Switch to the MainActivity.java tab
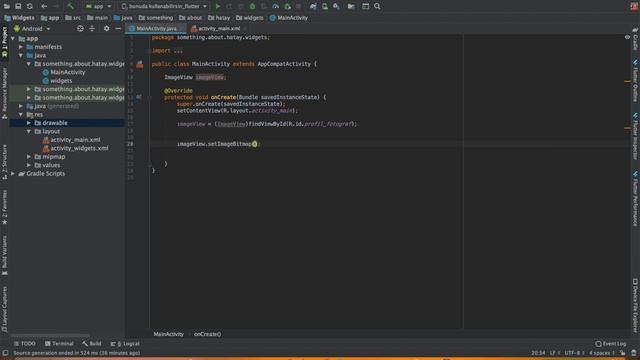This screenshot has height=360, width=640. 156,29
